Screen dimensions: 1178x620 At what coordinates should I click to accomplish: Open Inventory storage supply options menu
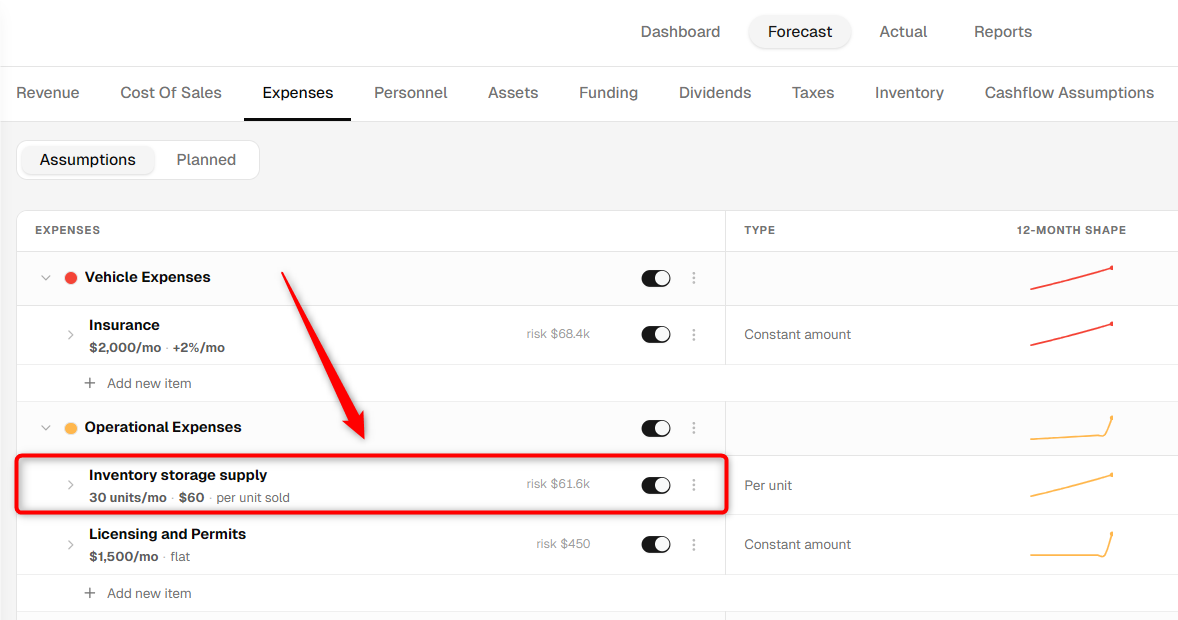(x=693, y=485)
